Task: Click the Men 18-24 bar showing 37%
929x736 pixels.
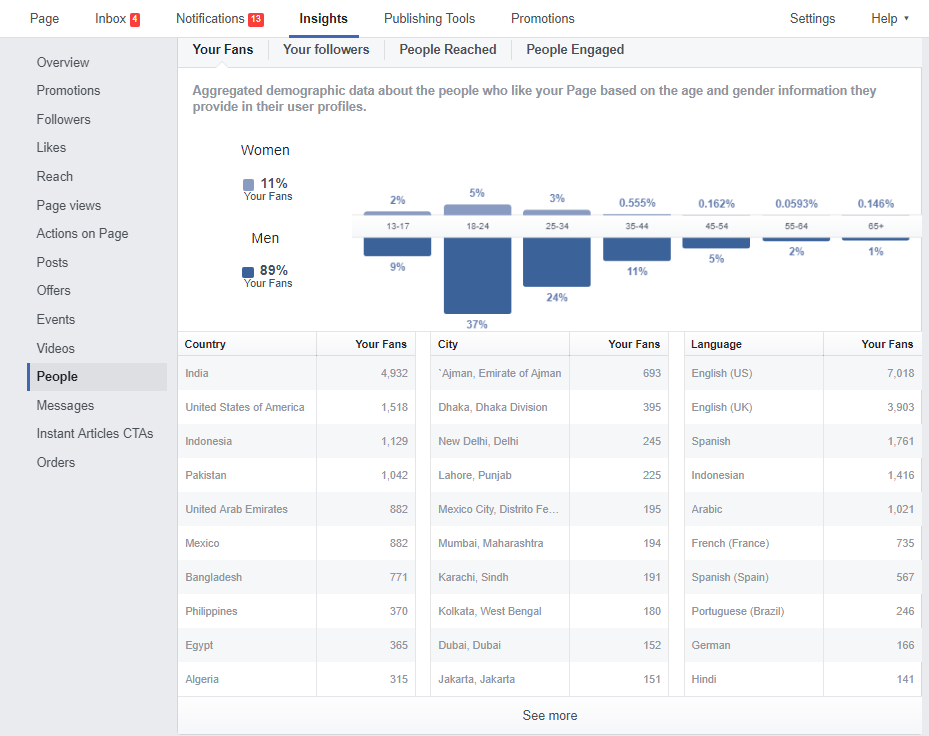Action: click(x=478, y=276)
